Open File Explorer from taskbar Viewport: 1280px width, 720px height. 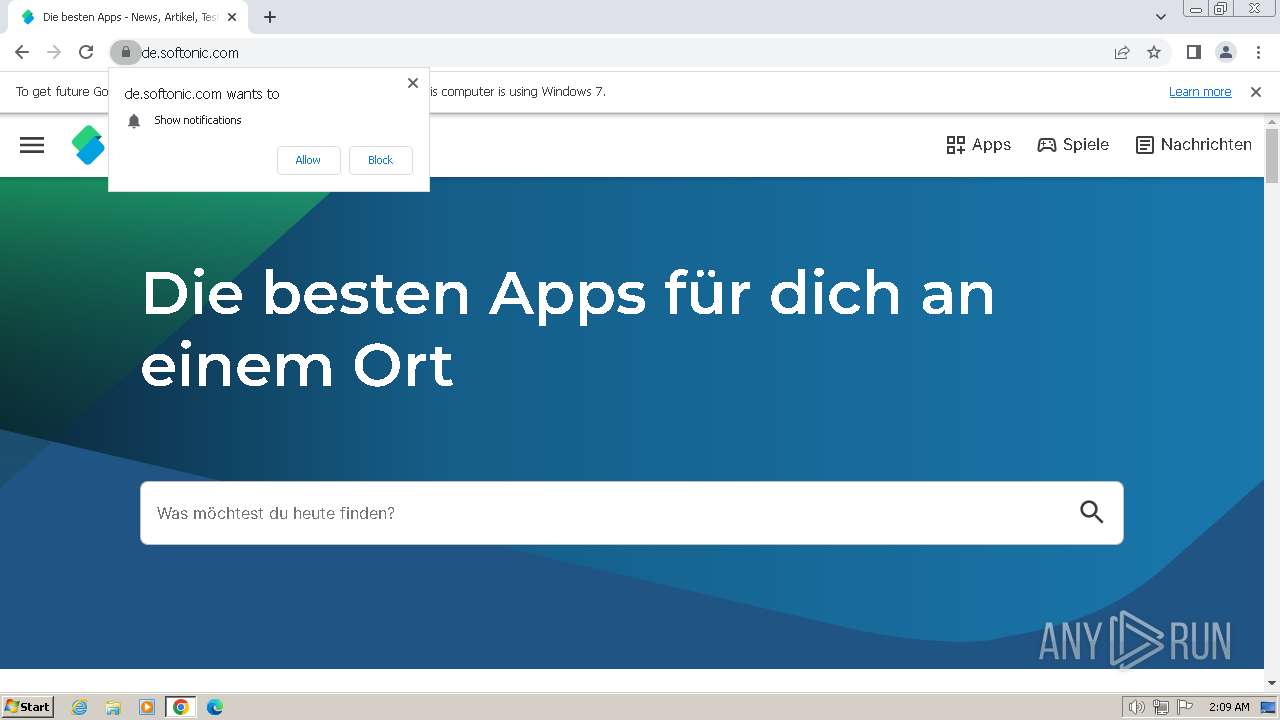(113, 707)
